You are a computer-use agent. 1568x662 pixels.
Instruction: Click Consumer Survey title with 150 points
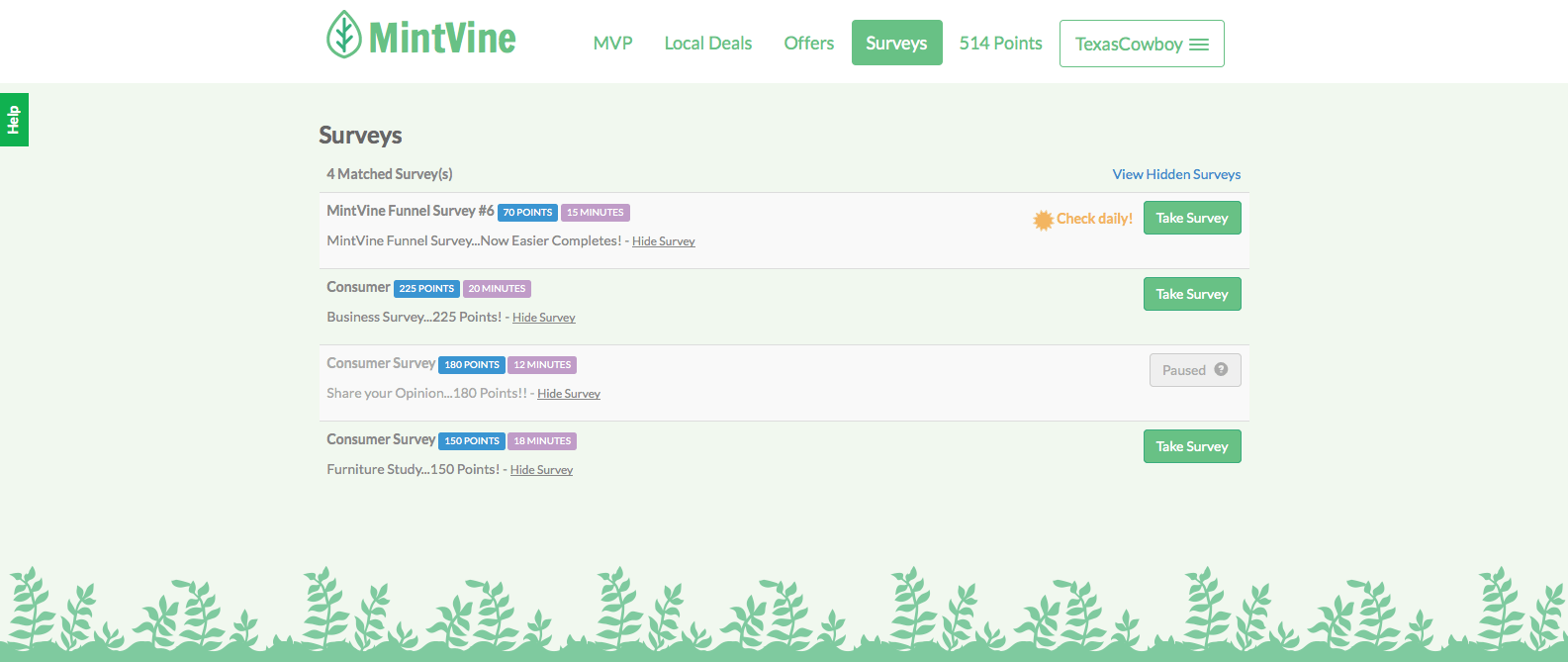[x=381, y=439]
